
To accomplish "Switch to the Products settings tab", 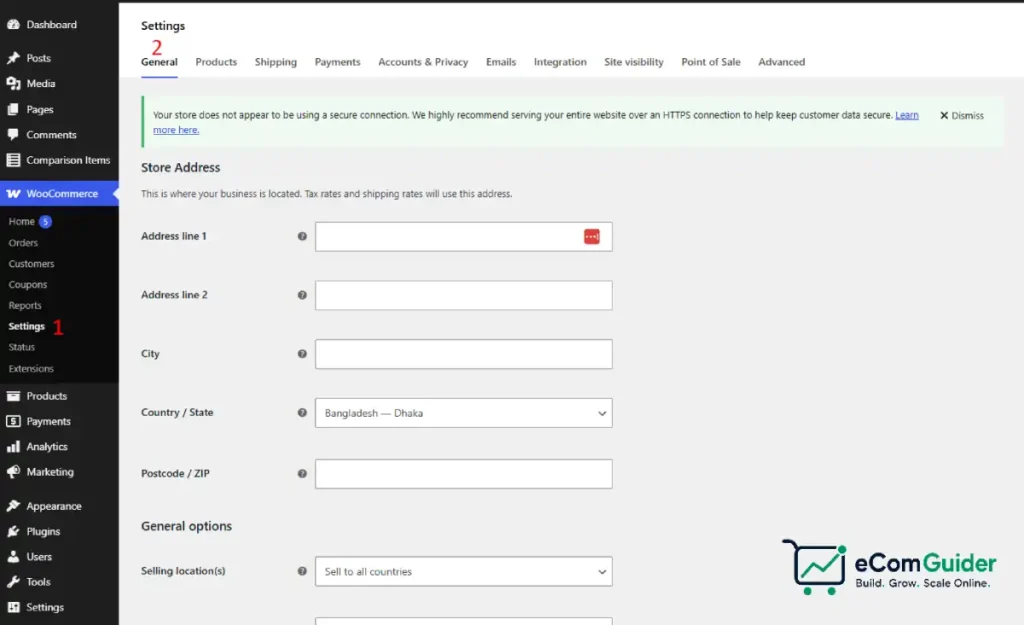I will click(x=216, y=62).
